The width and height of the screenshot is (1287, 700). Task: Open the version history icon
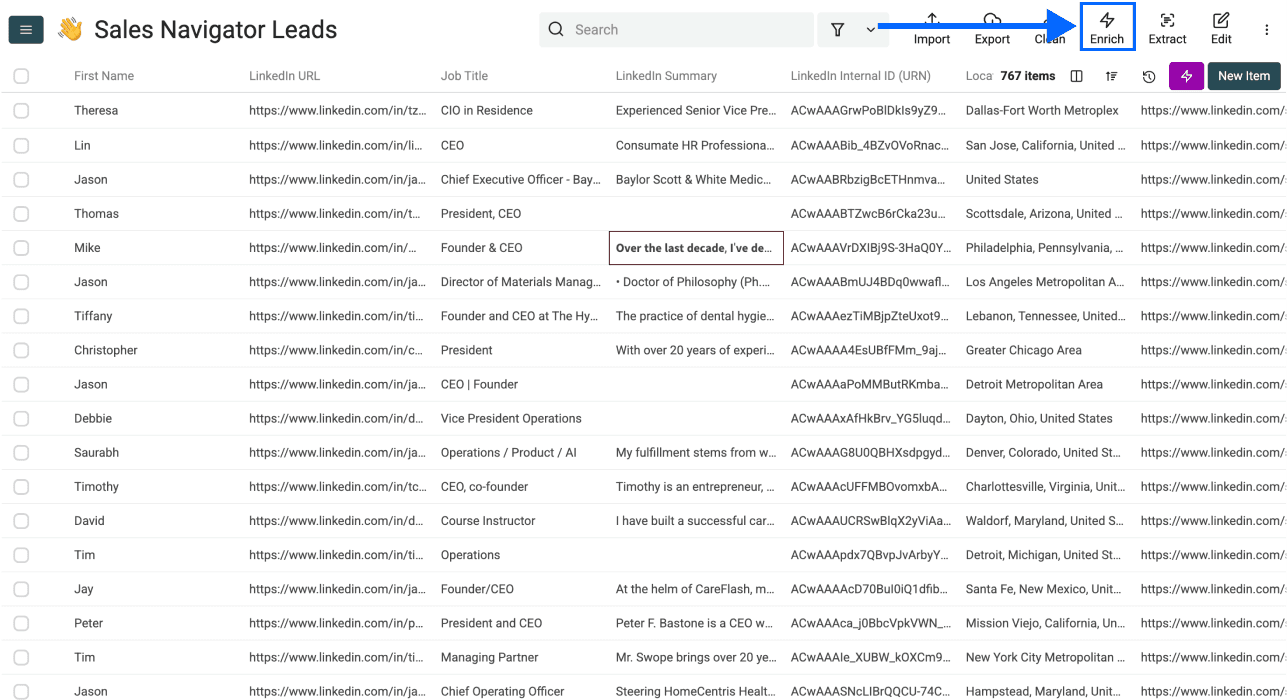coord(1149,76)
